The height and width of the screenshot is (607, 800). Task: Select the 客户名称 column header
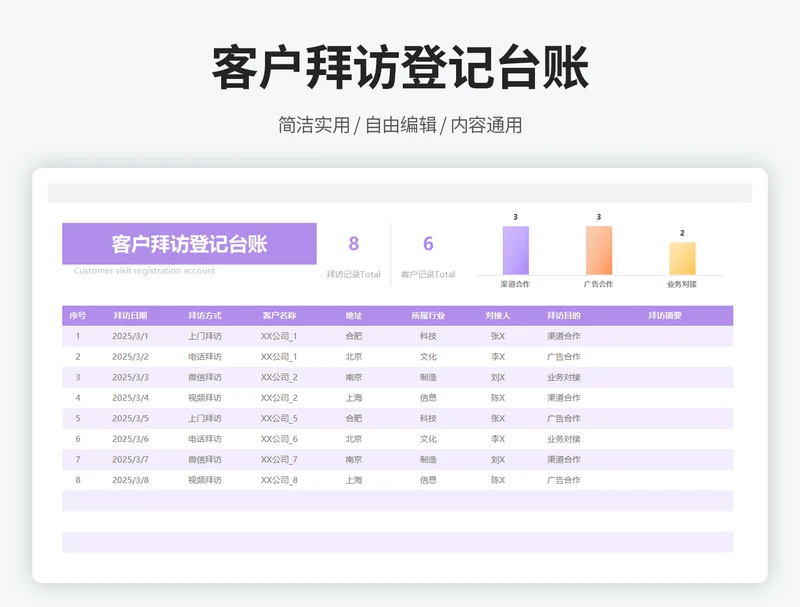(279, 316)
